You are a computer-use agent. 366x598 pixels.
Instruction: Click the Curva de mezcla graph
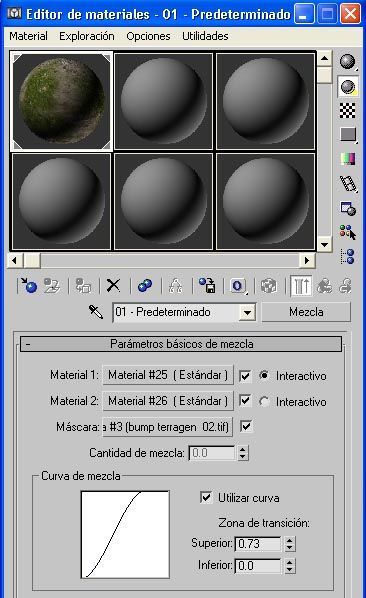[125, 534]
